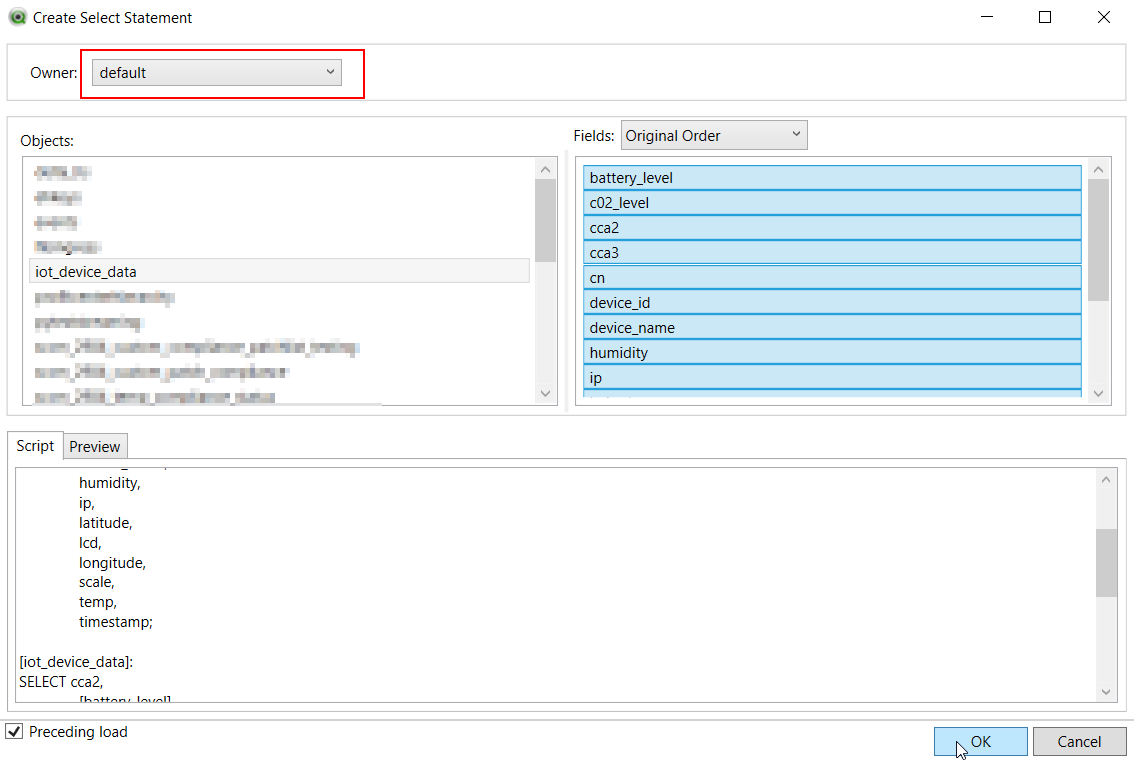Open the Owner dropdown arrow
This screenshot has height=763, width=1134.
[330, 71]
